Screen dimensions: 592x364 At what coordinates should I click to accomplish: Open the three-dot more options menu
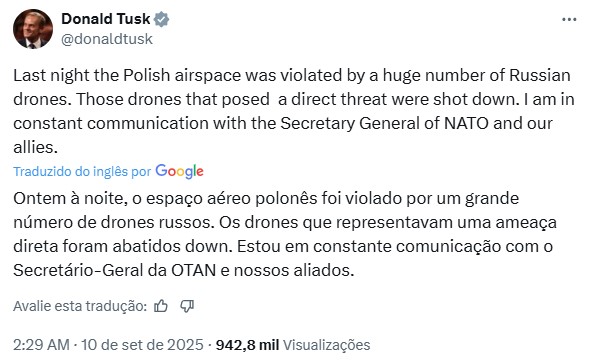pos(569,19)
